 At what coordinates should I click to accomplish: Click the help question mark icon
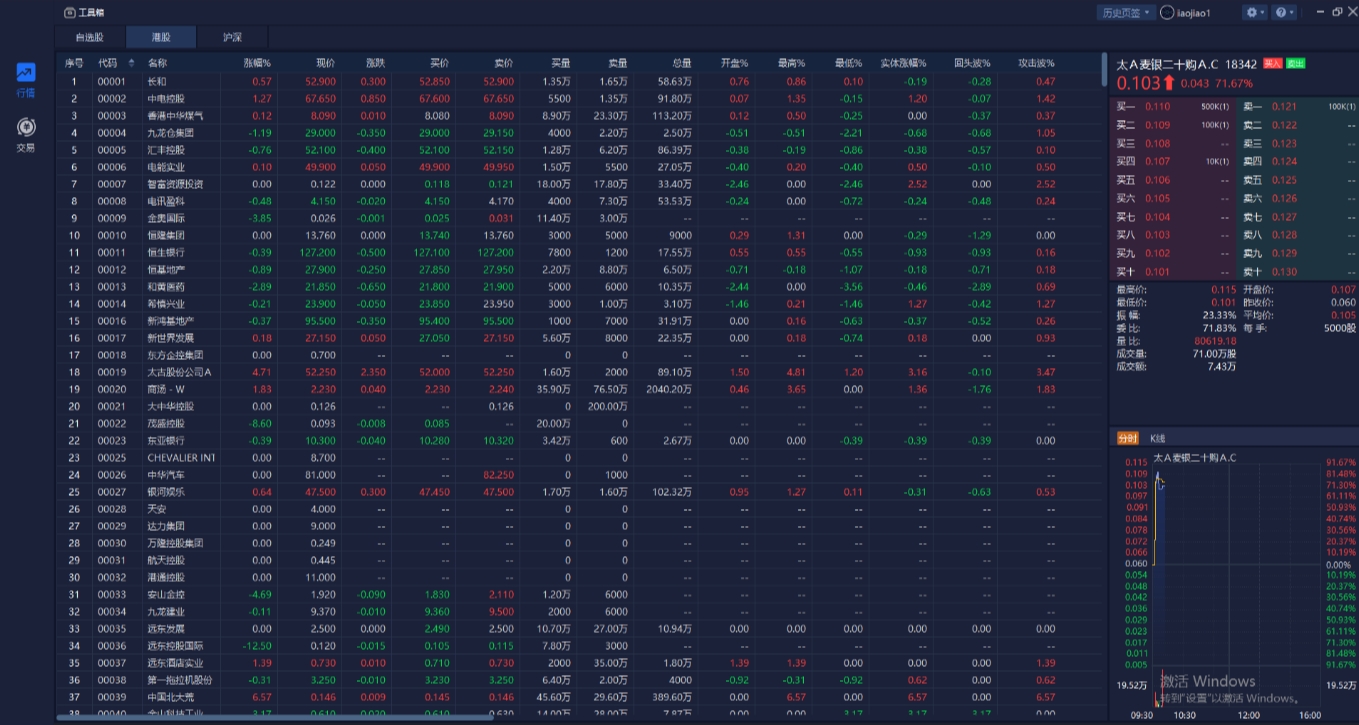click(1281, 12)
